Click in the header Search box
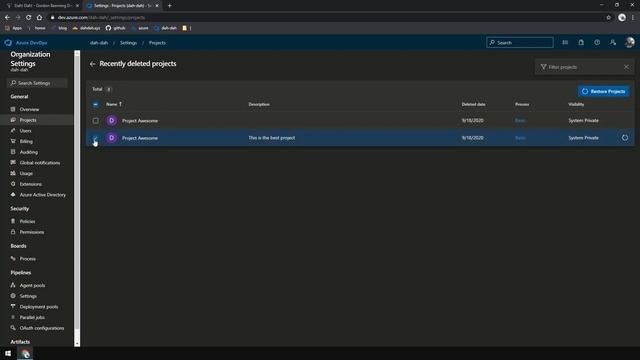 click(520, 42)
